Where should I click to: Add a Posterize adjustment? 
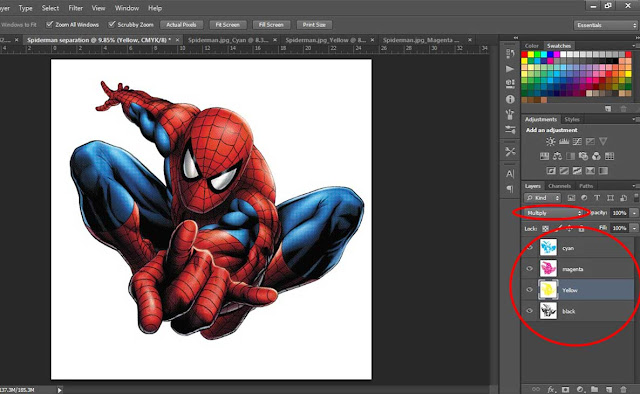pos(564,171)
